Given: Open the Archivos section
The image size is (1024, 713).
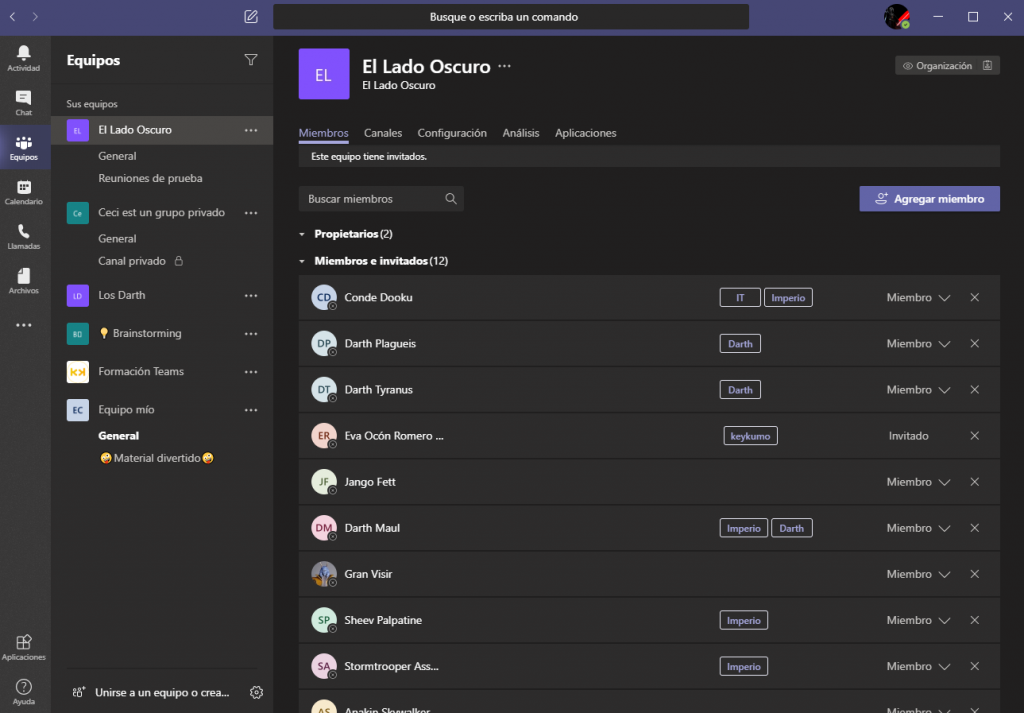Looking at the screenshot, I should click(23, 278).
